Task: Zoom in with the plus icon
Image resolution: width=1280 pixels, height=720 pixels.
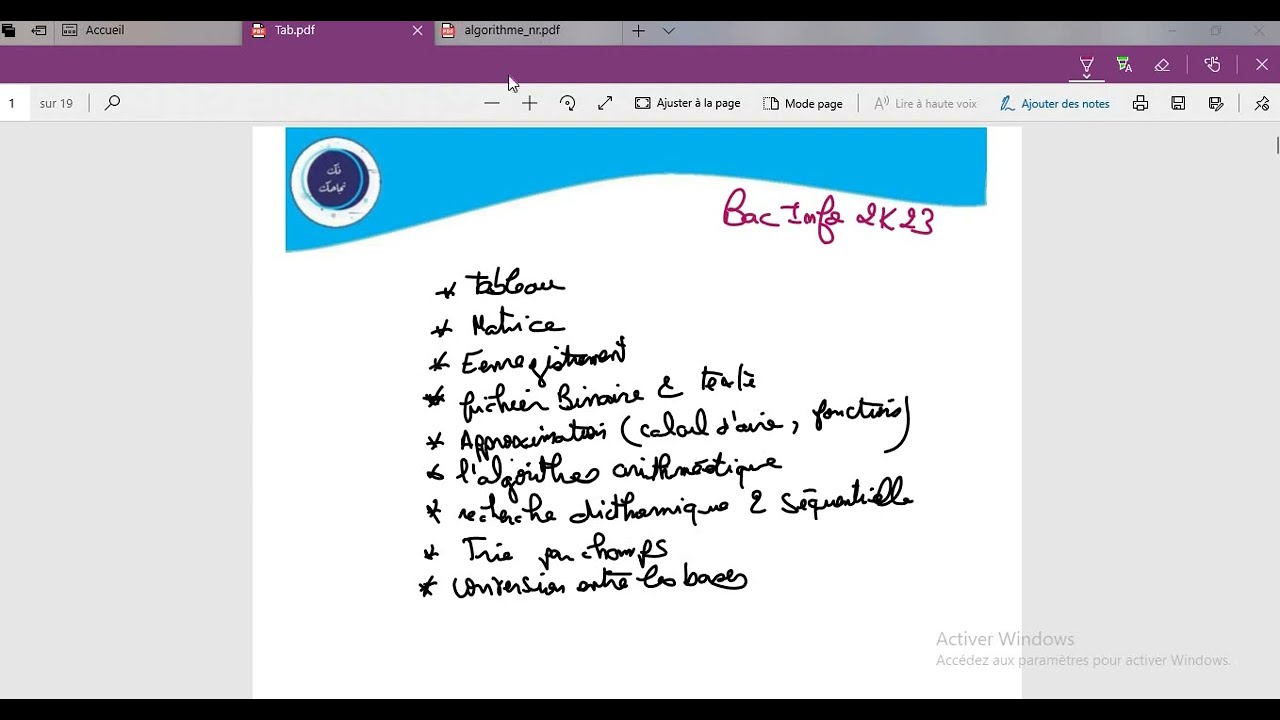Action: [529, 103]
